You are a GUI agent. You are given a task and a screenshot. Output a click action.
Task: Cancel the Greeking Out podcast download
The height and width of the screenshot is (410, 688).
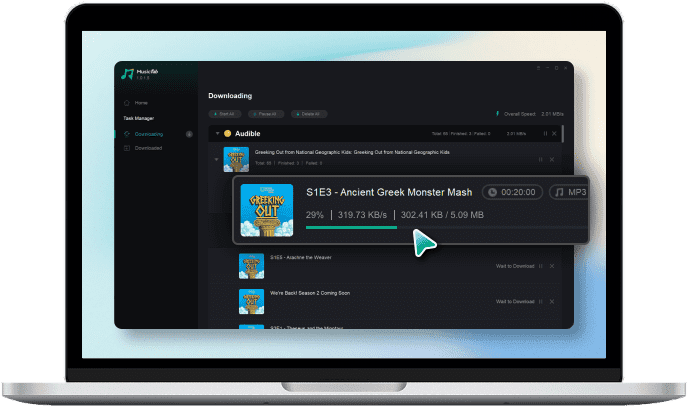pos(552,159)
